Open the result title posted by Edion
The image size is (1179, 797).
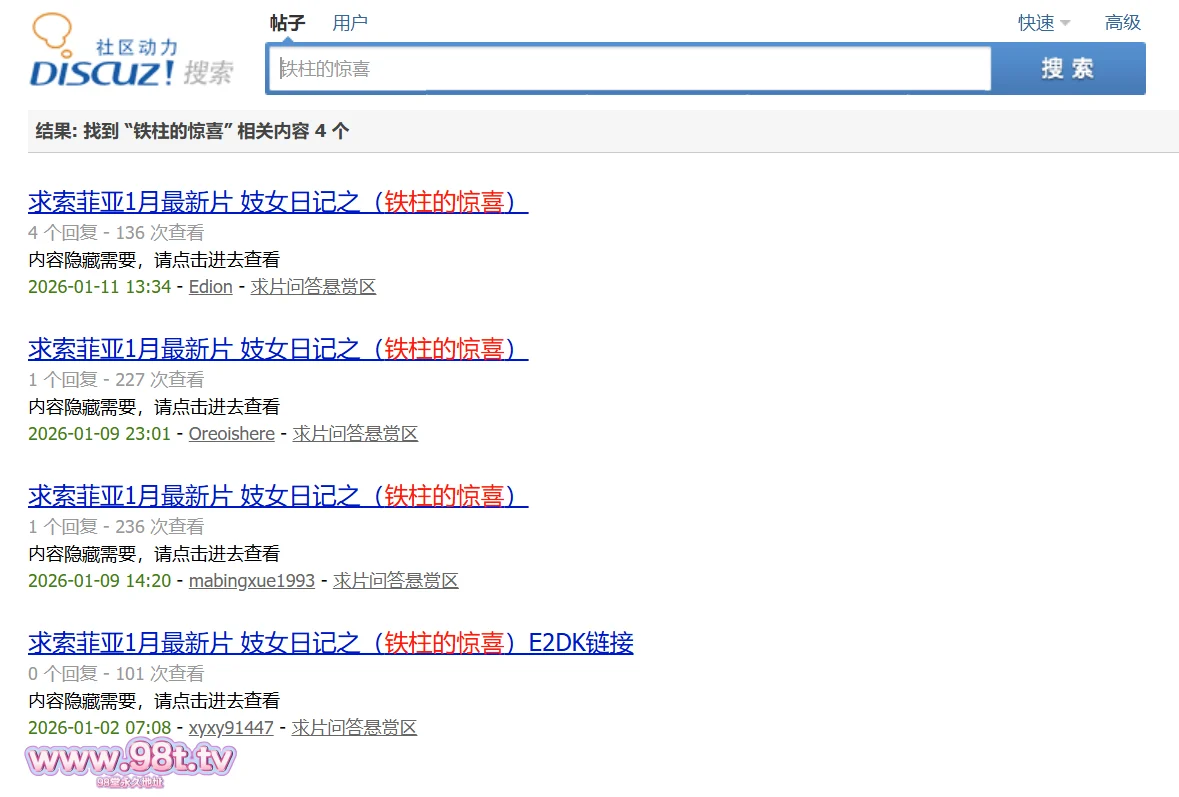(277, 202)
